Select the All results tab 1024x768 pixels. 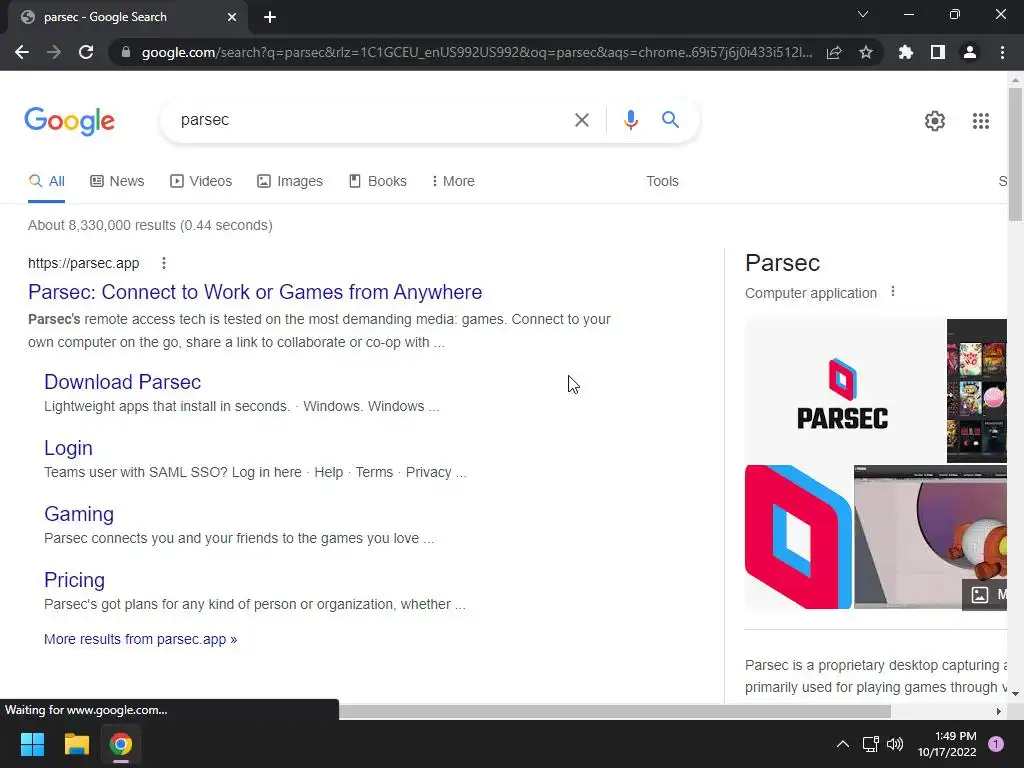[46, 182]
